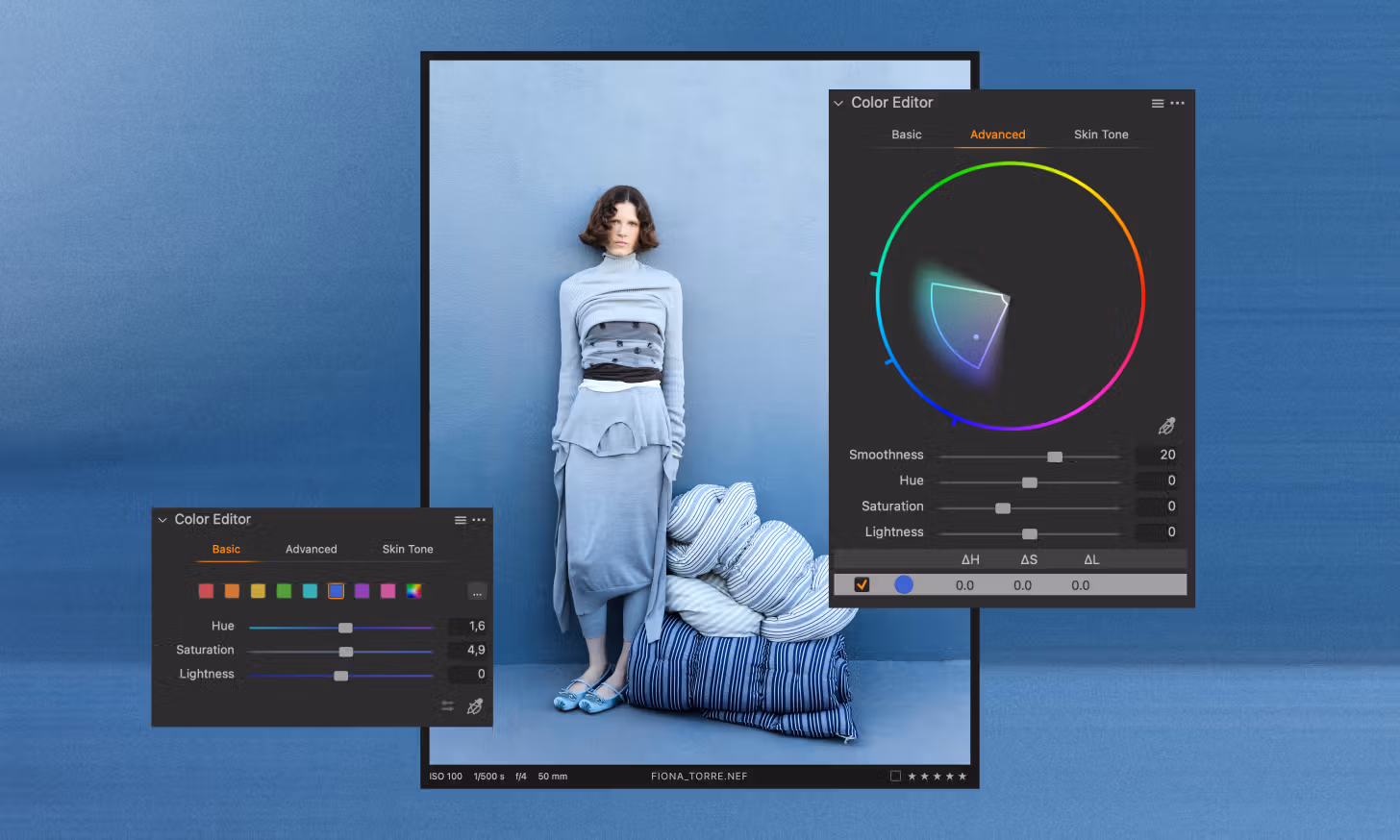Collapse the Advanced Color Editor panel chevron
Screen dimensions: 1400x840
838,103
